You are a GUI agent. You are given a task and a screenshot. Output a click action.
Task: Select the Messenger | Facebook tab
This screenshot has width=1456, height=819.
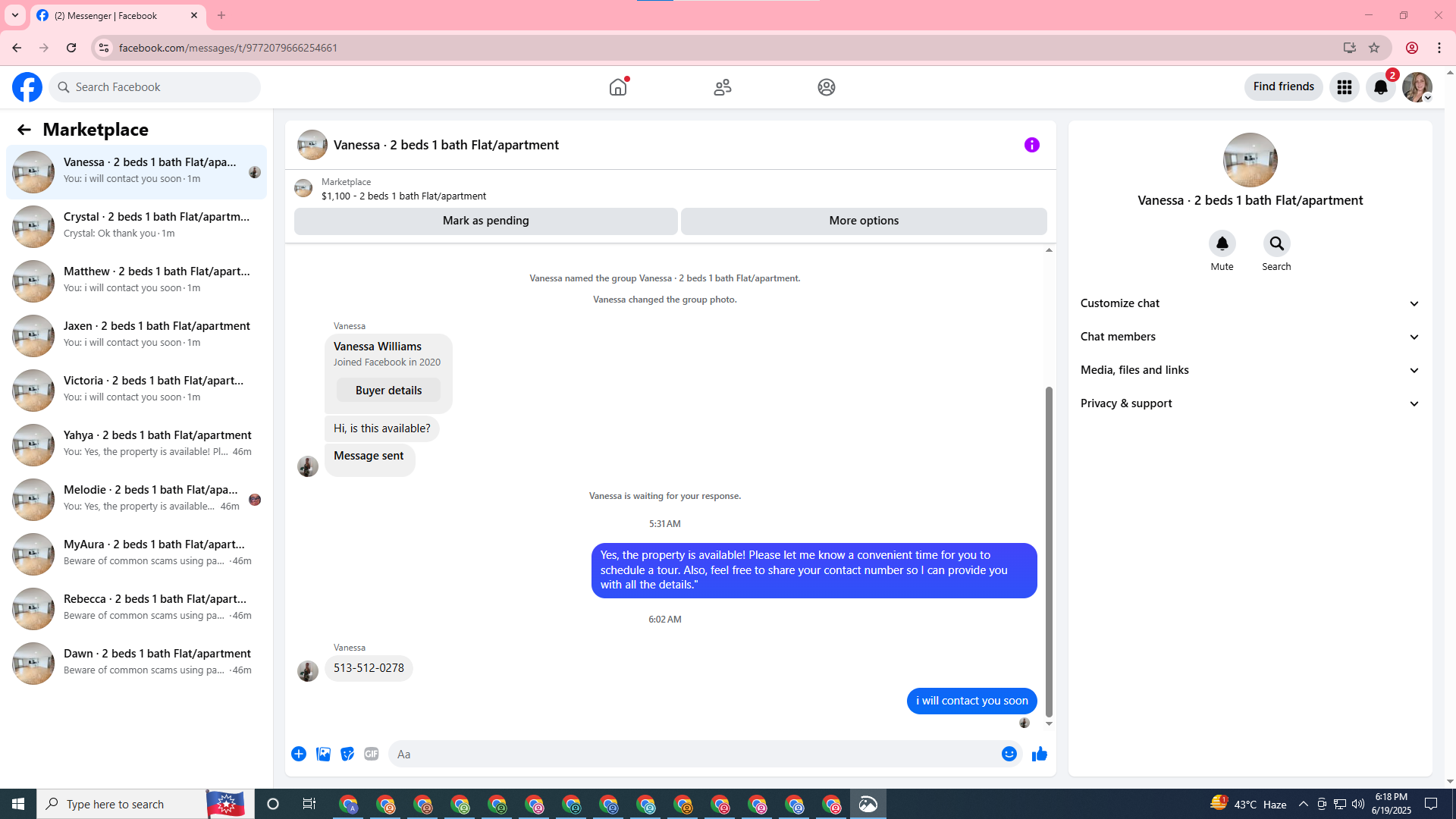tap(118, 15)
